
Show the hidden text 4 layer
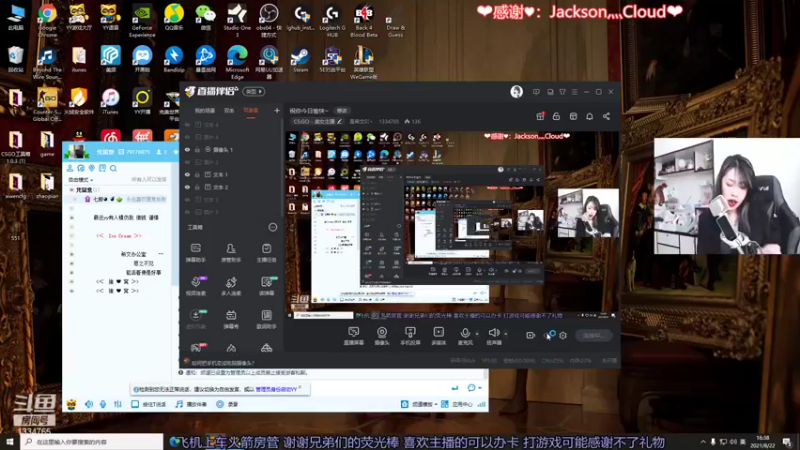187,124
